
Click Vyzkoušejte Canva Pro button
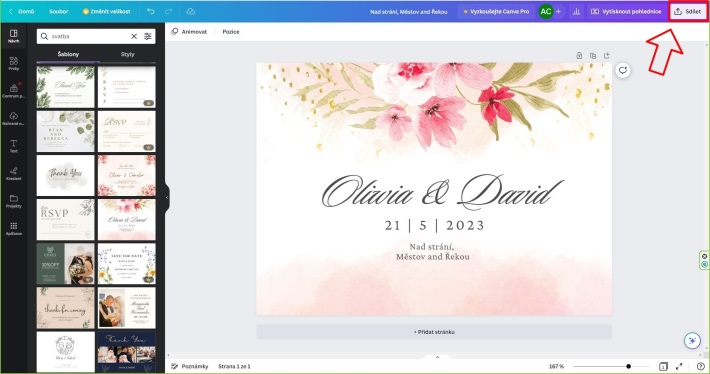point(496,11)
